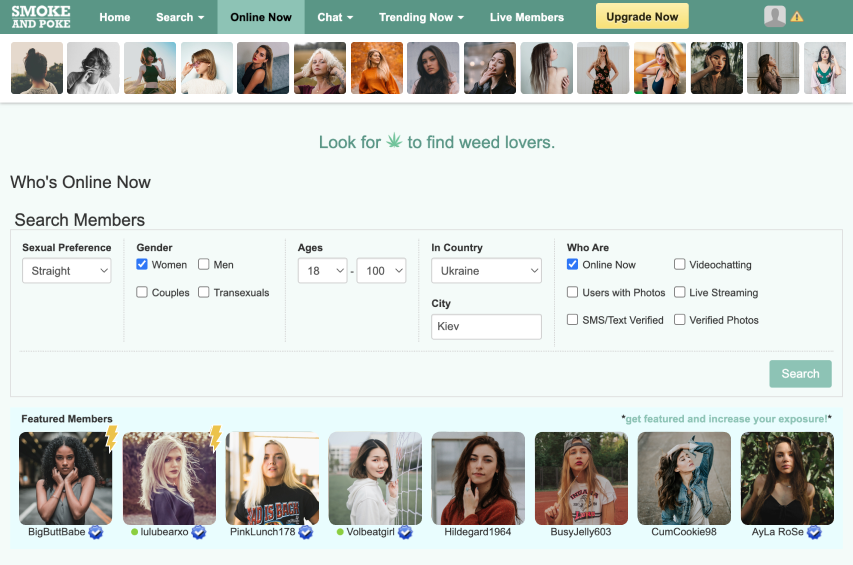Click the green online dot beside lulubearxo
Viewport: 853px width, 565px height.
pyautogui.click(x=134, y=532)
